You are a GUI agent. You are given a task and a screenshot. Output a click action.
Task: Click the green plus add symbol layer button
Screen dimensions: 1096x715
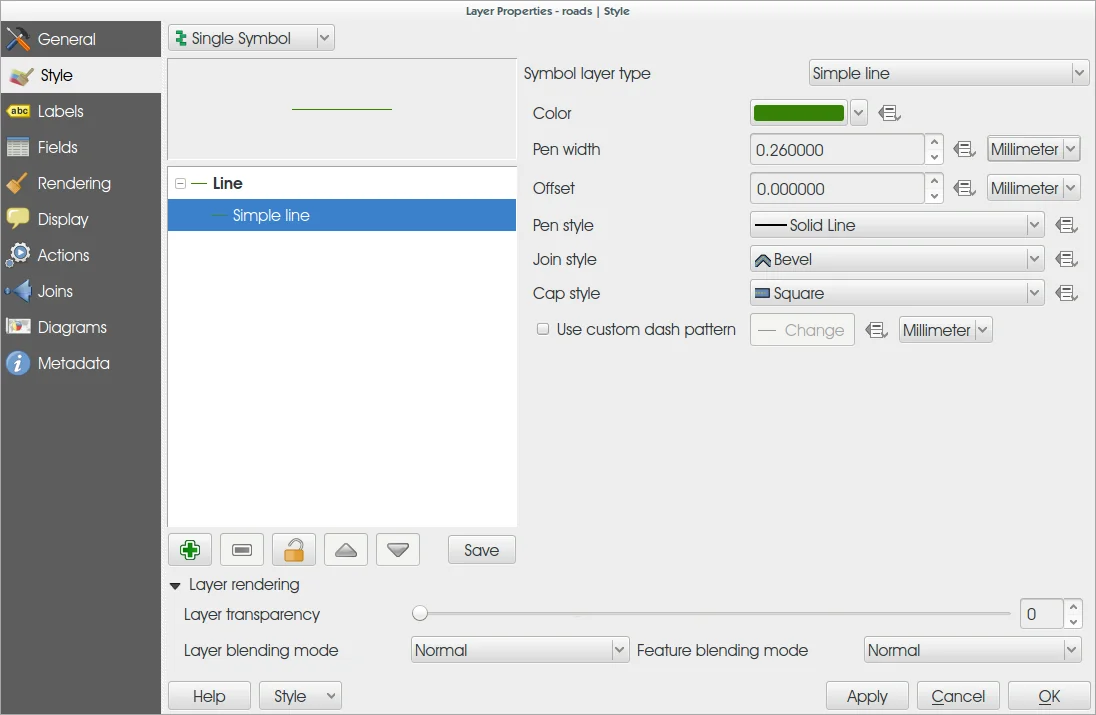pyautogui.click(x=190, y=550)
